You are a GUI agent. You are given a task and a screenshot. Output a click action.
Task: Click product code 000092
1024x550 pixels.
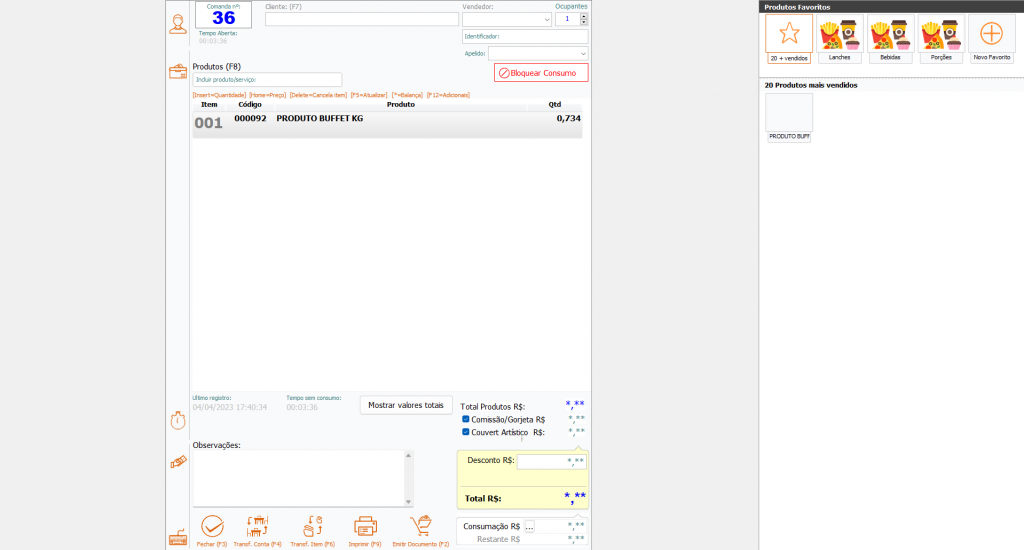pos(250,118)
